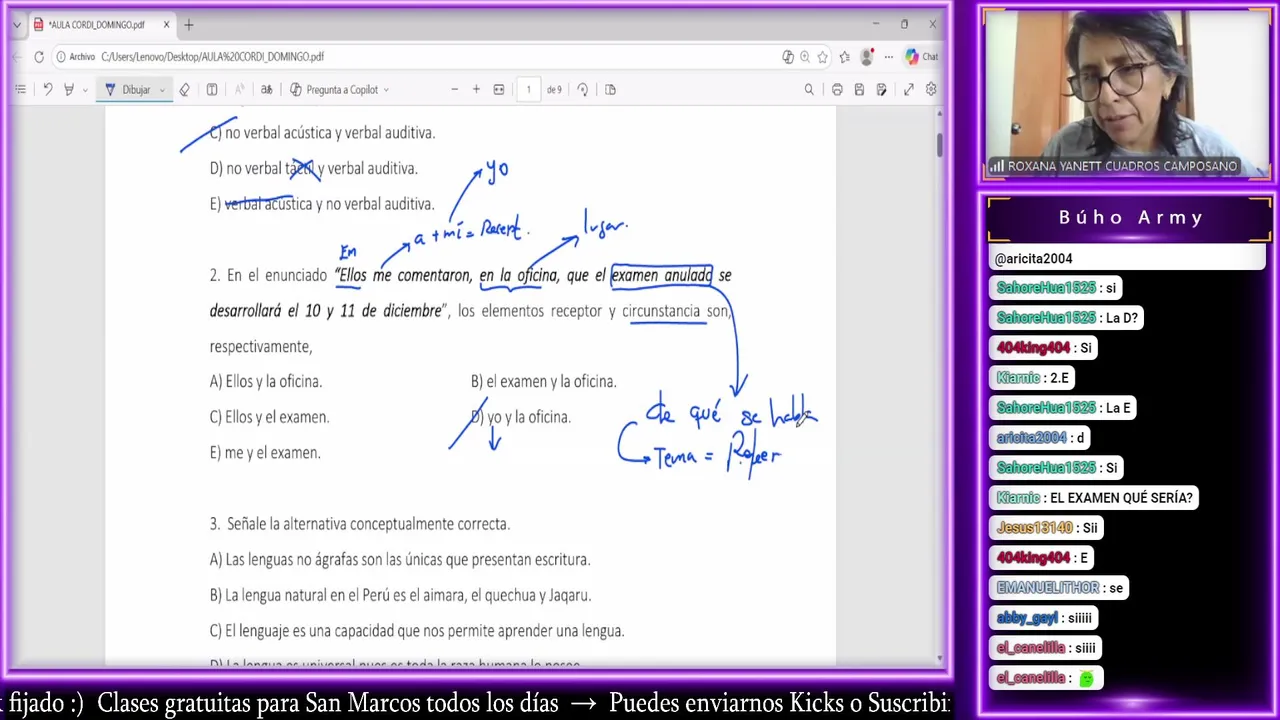Open the Copilot Chat button
Image resolution: width=1280 pixels, height=720 pixels.
coord(921,57)
